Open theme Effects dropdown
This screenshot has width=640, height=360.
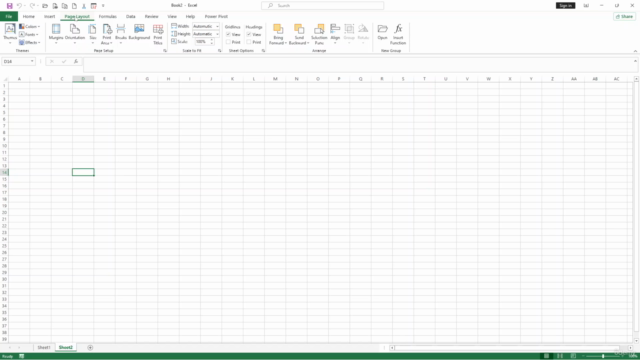(x=30, y=42)
